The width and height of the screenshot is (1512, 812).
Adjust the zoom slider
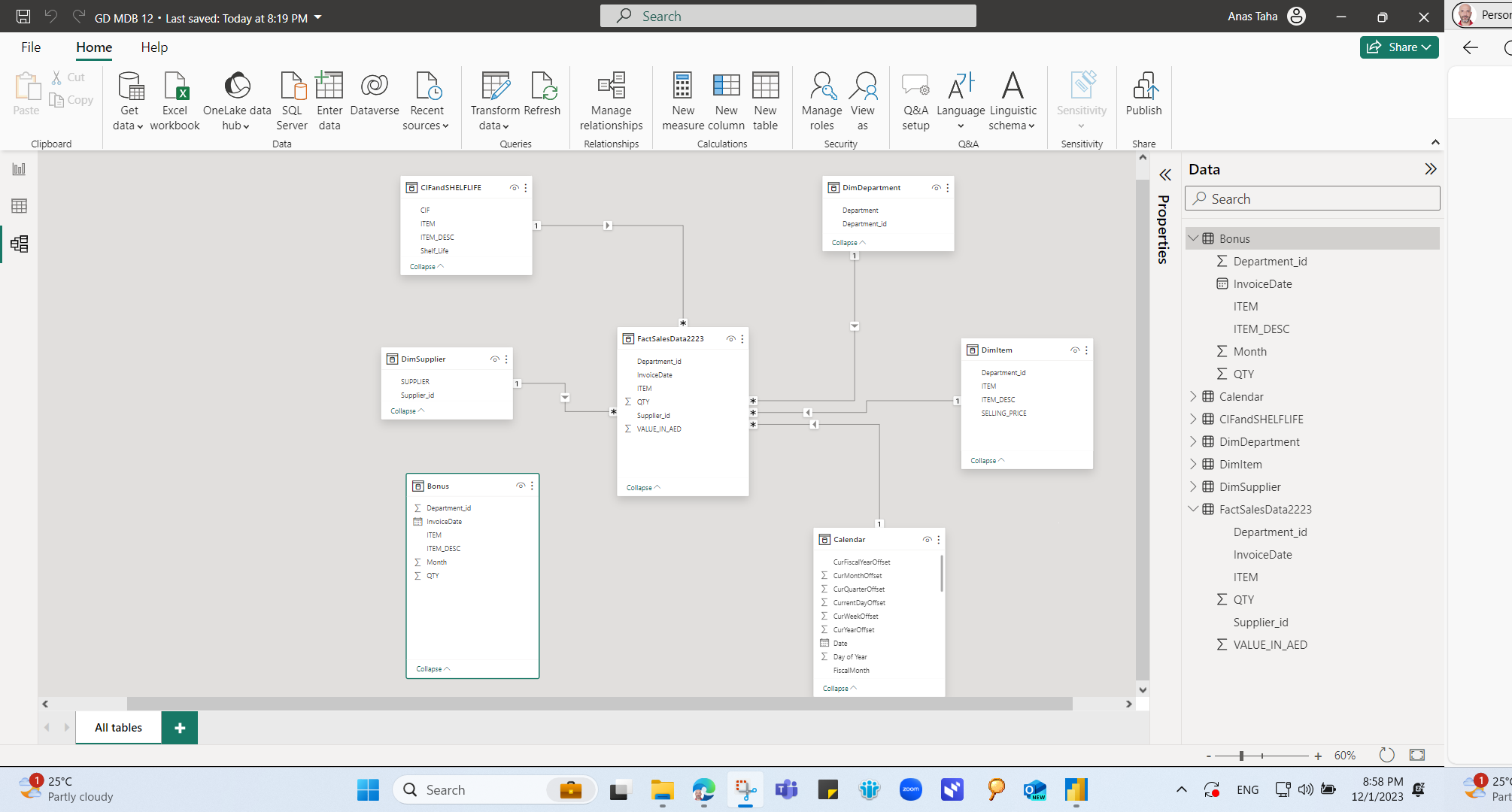click(1241, 756)
